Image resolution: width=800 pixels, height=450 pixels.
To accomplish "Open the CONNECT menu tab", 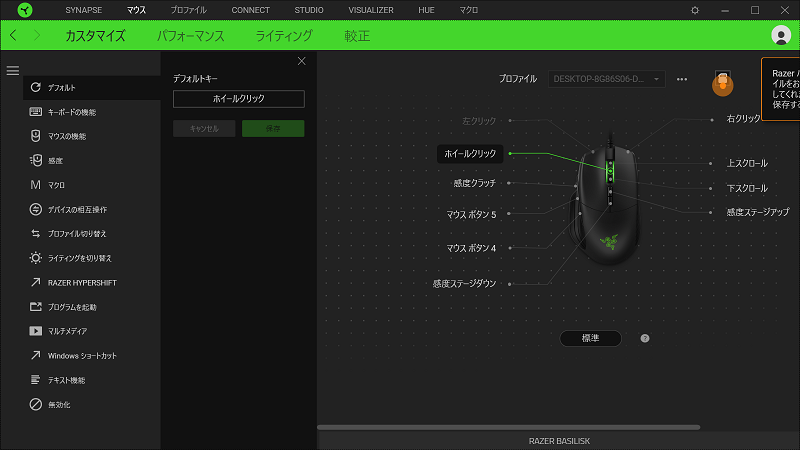I will pos(251,10).
